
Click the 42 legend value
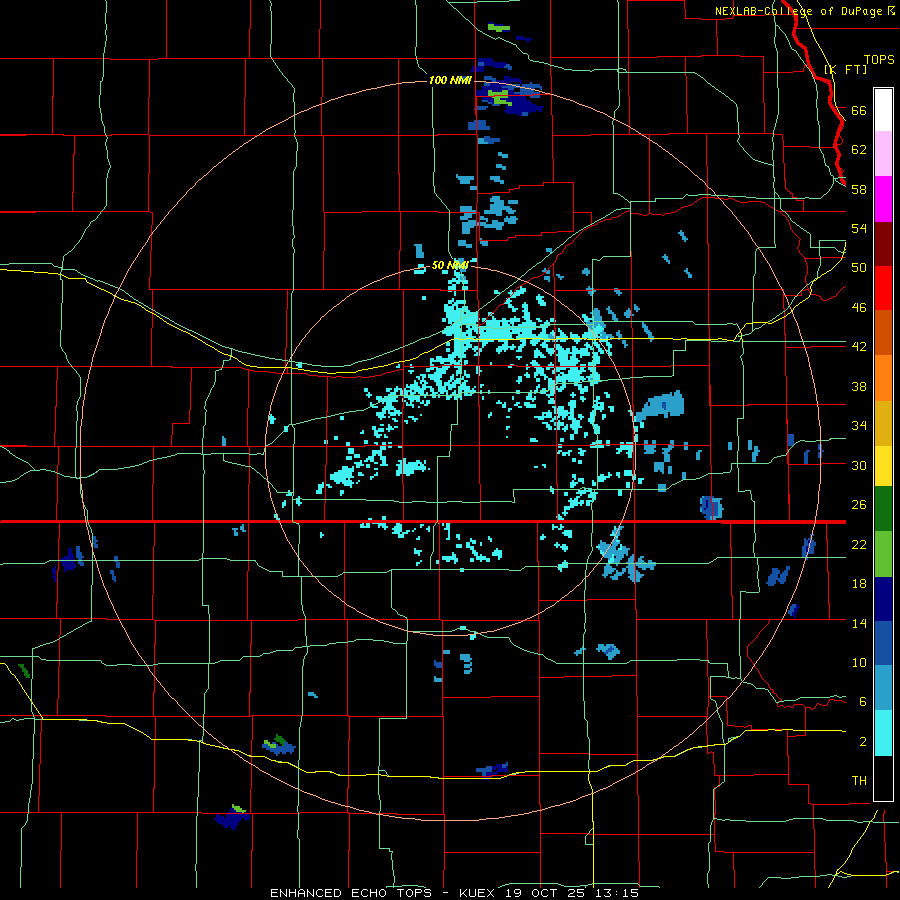[859, 346]
